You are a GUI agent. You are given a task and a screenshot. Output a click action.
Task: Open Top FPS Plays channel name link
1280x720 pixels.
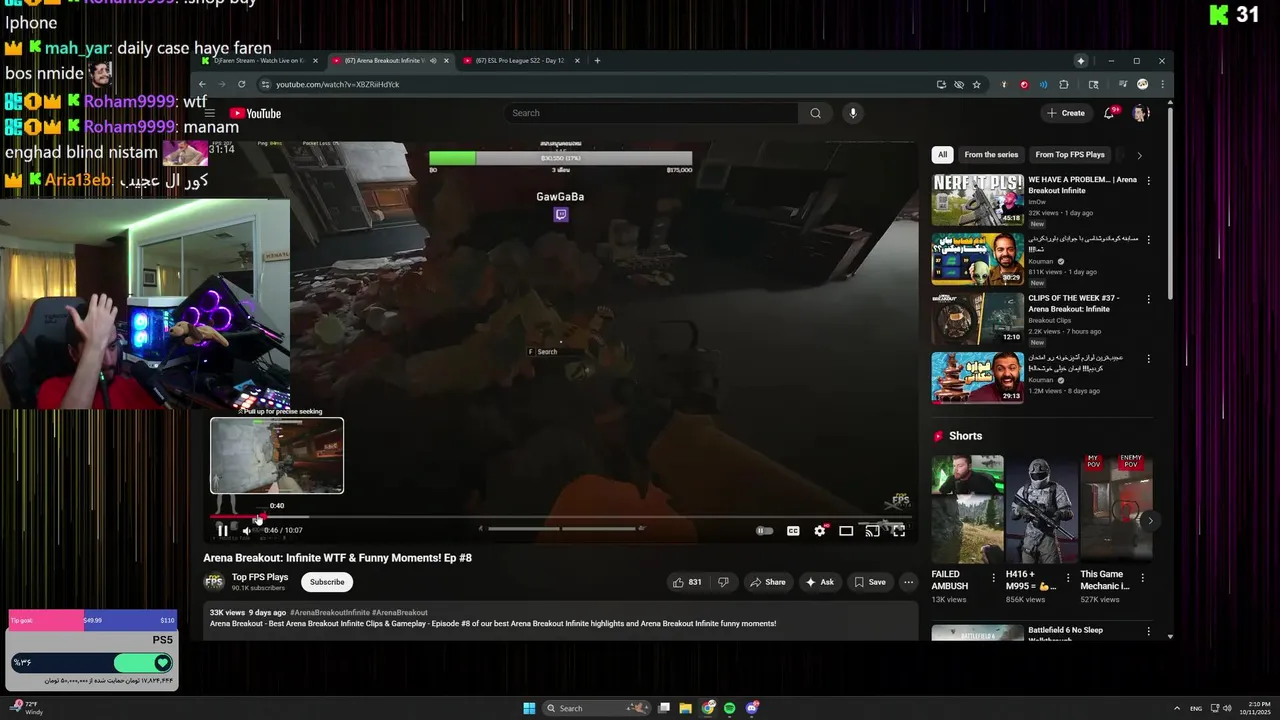point(260,577)
